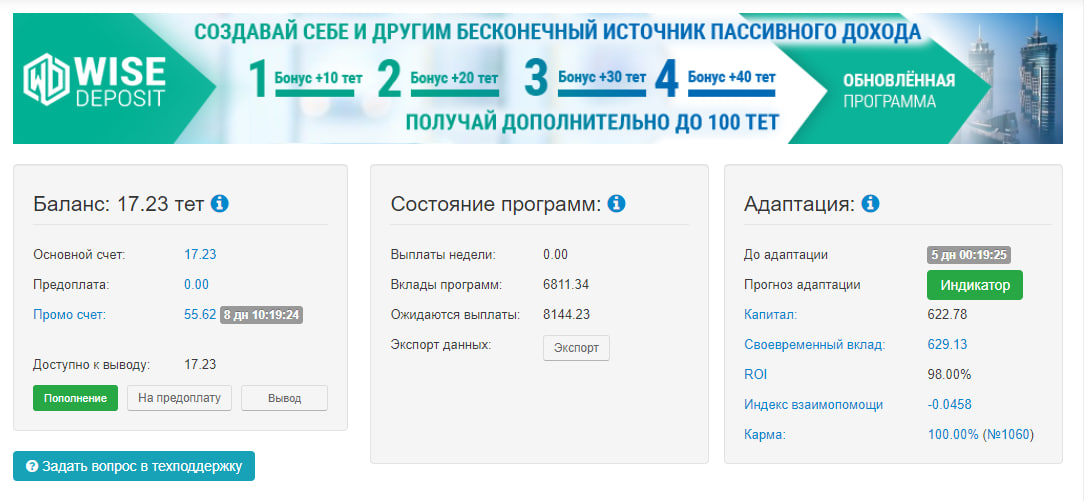Click the info icon beside Состояние программ
Image resolution: width=1084 pixels, height=501 pixels.
(617, 204)
